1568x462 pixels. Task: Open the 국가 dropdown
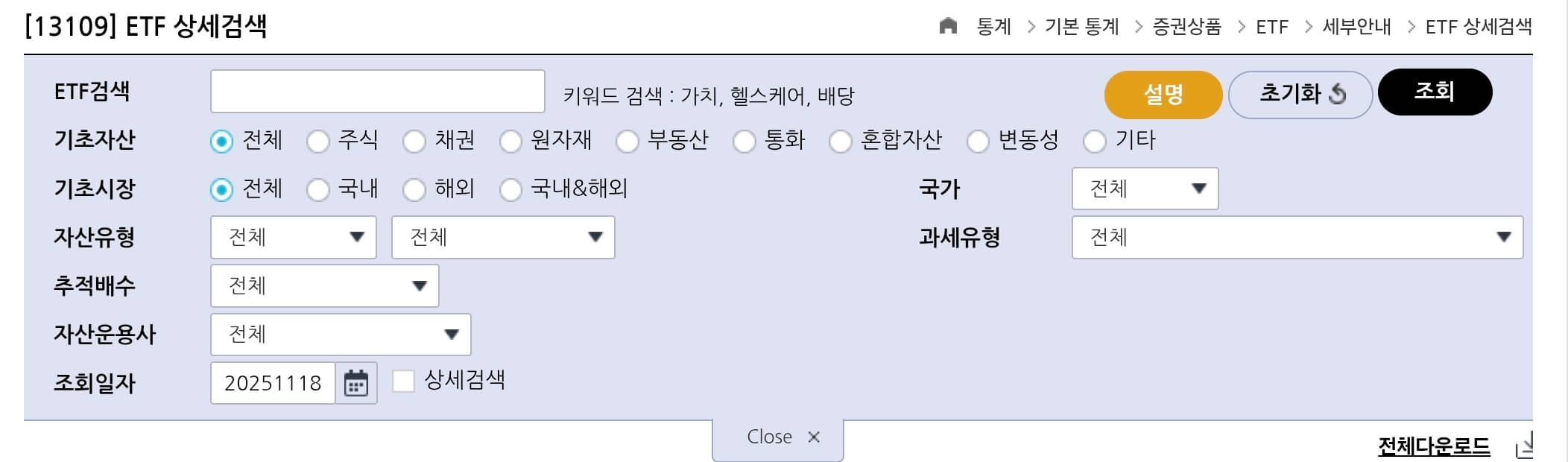[x=1145, y=189]
